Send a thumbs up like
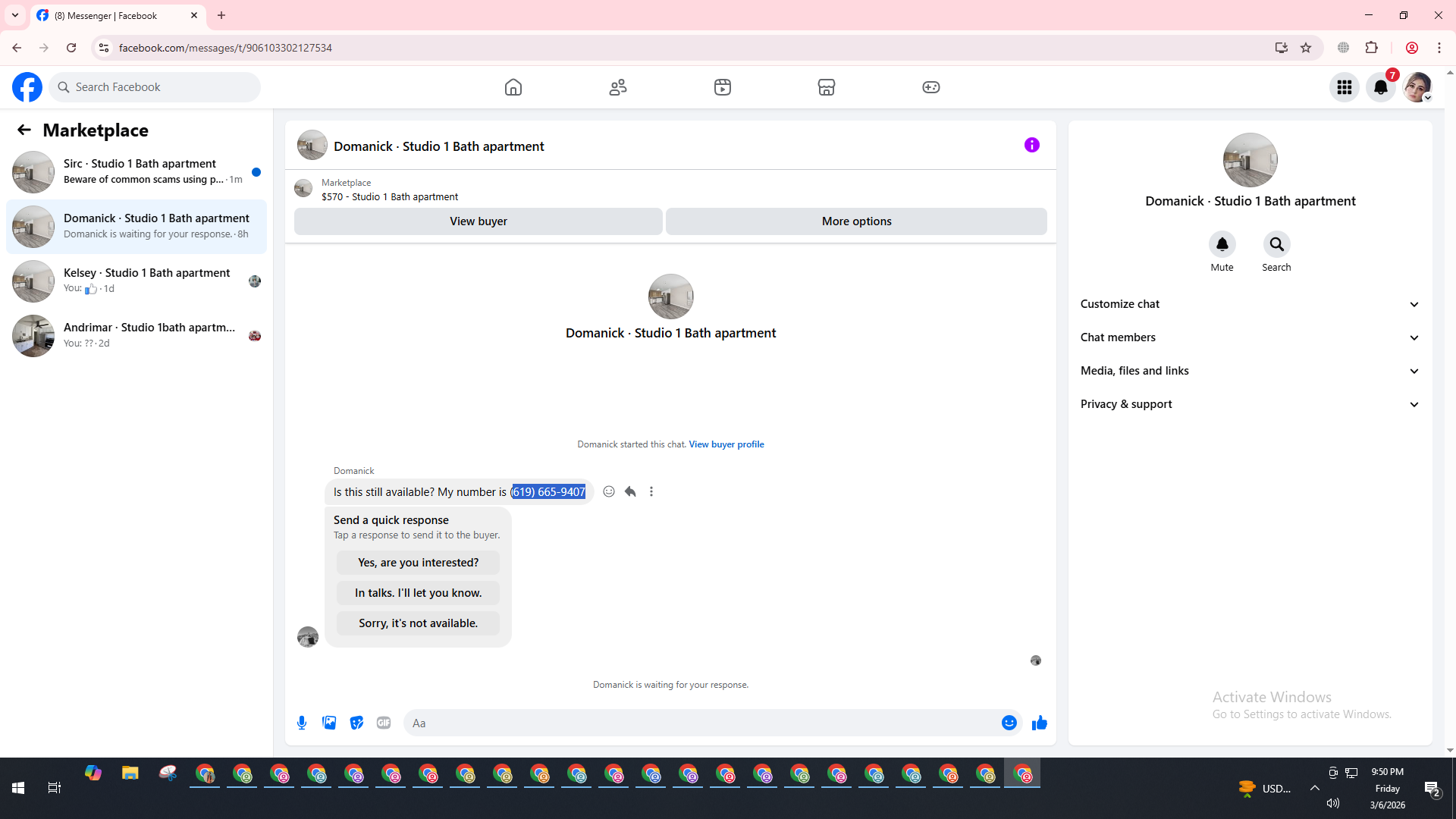The image size is (1456, 819). [x=1039, y=723]
